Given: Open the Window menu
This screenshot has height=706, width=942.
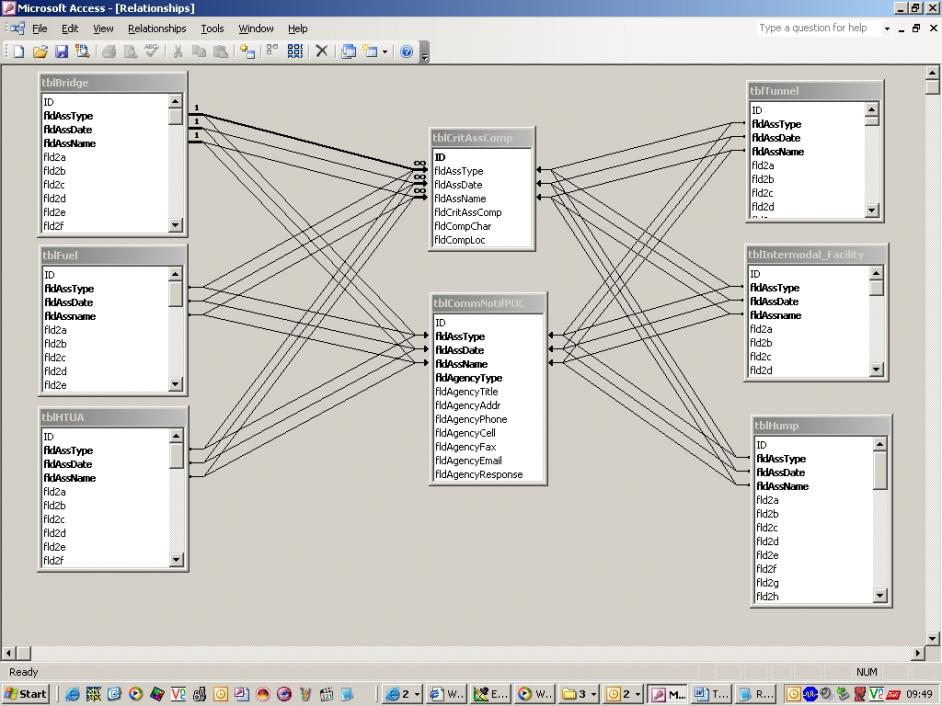Looking at the screenshot, I should (256, 28).
